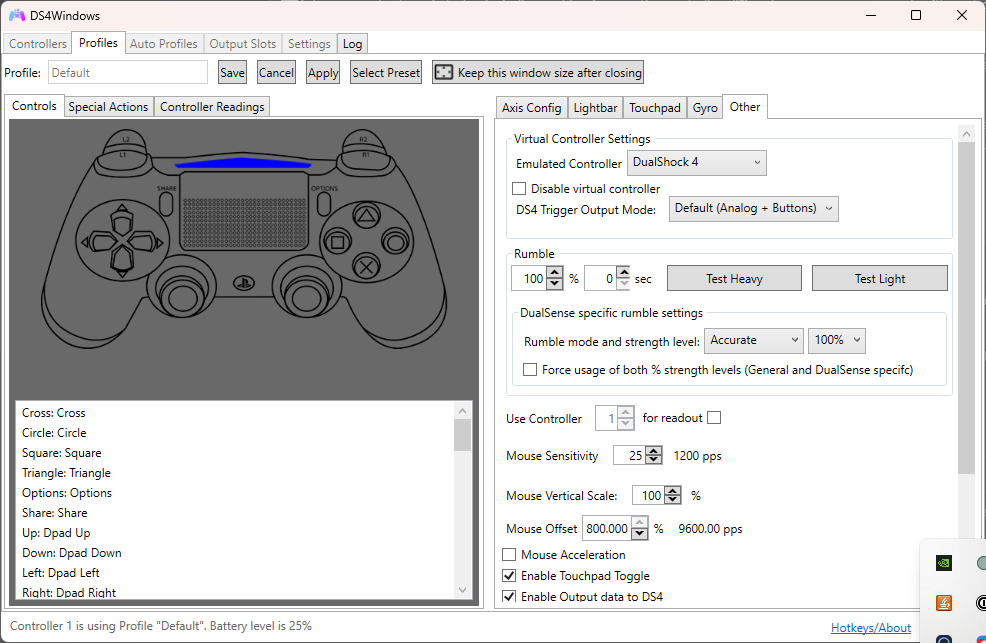This screenshot has height=643, width=986.
Task: Click Test Light rumble button
Action: pos(880,278)
